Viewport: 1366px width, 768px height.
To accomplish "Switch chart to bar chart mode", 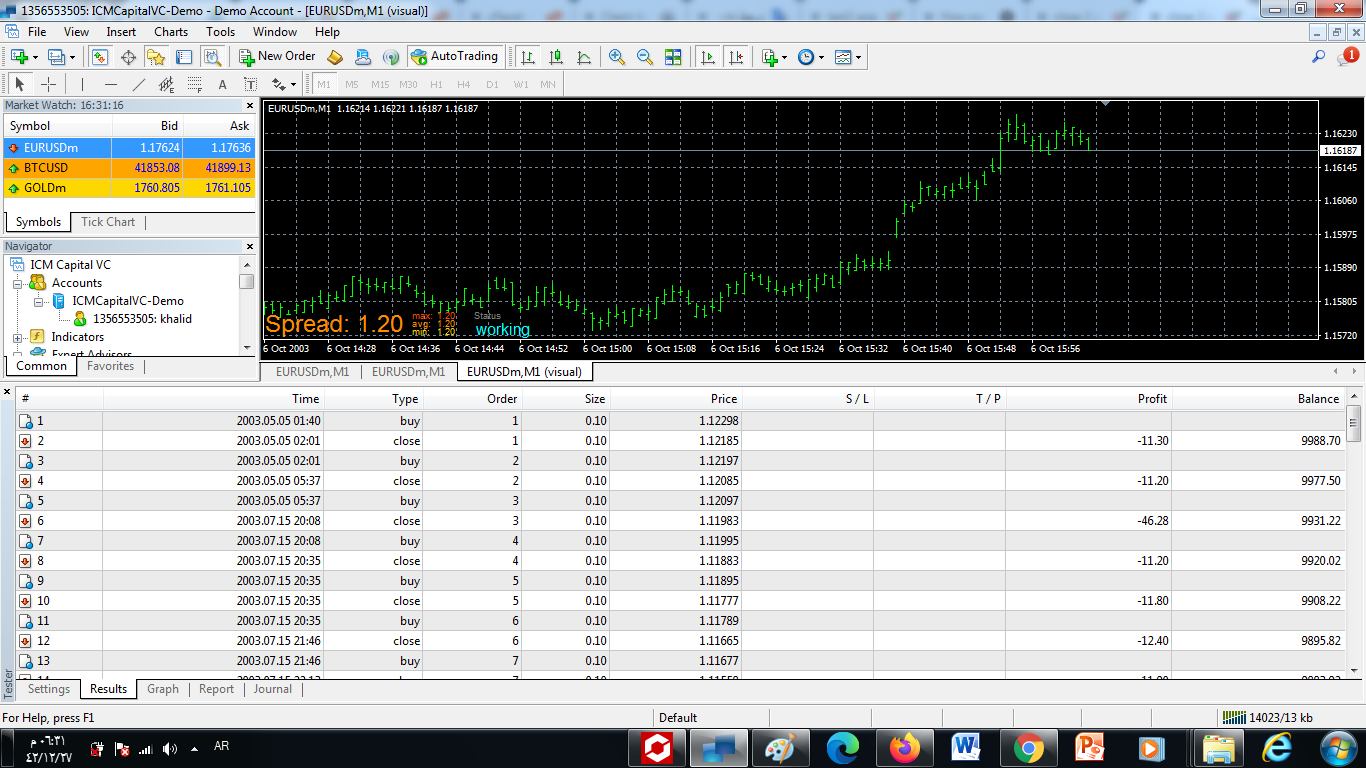I will pyautogui.click(x=527, y=57).
